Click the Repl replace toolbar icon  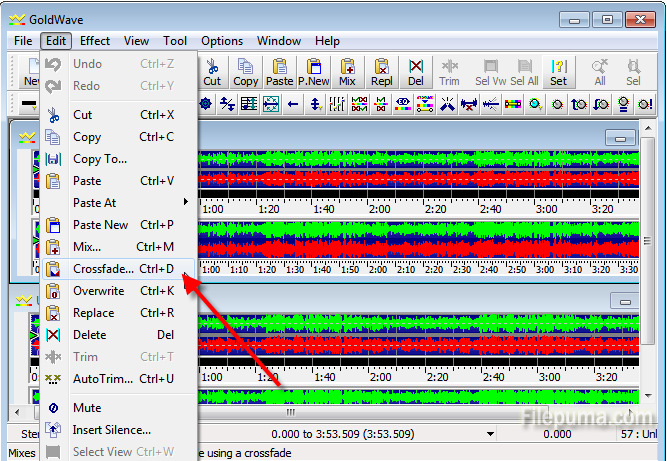(381, 71)
